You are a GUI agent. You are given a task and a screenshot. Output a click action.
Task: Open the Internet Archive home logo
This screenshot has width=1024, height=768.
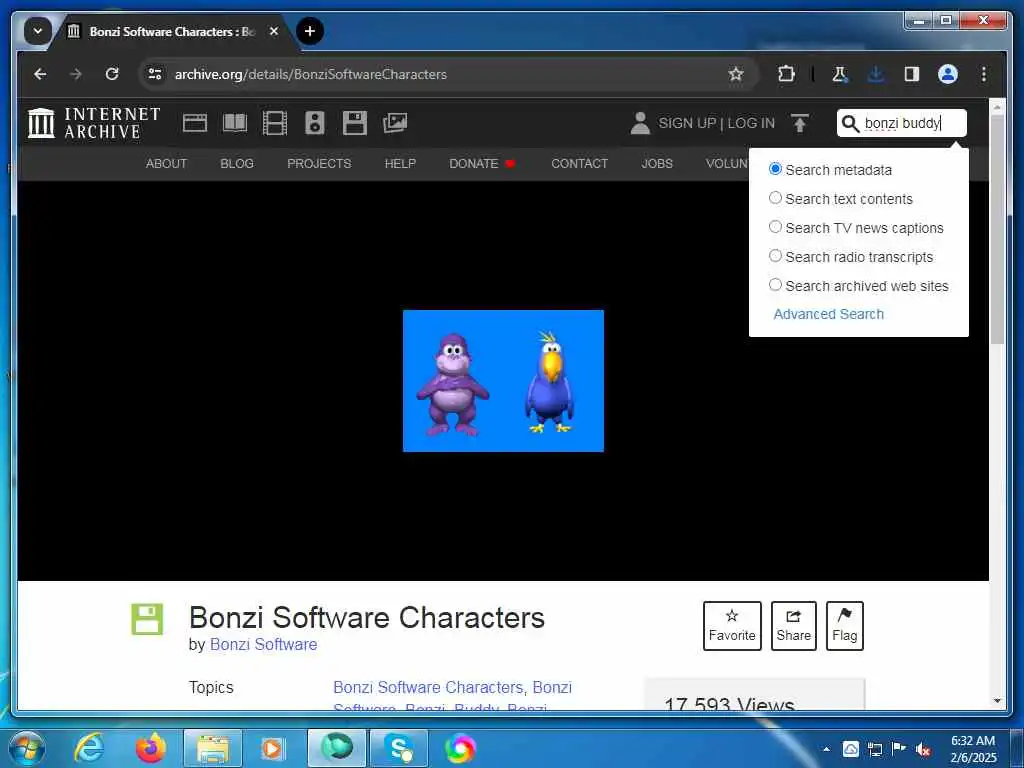point(94,123)
